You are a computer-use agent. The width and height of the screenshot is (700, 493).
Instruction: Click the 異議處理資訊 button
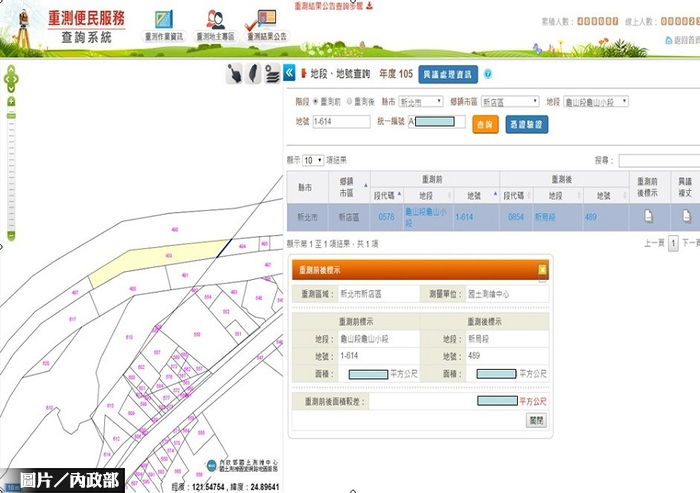coord(448,75)
